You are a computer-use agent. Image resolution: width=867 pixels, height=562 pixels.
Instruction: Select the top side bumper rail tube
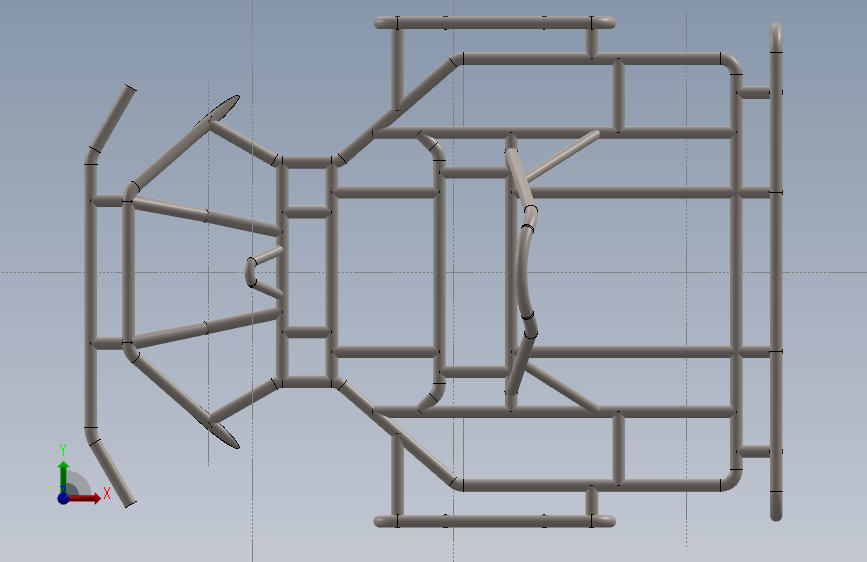point(494,23)
